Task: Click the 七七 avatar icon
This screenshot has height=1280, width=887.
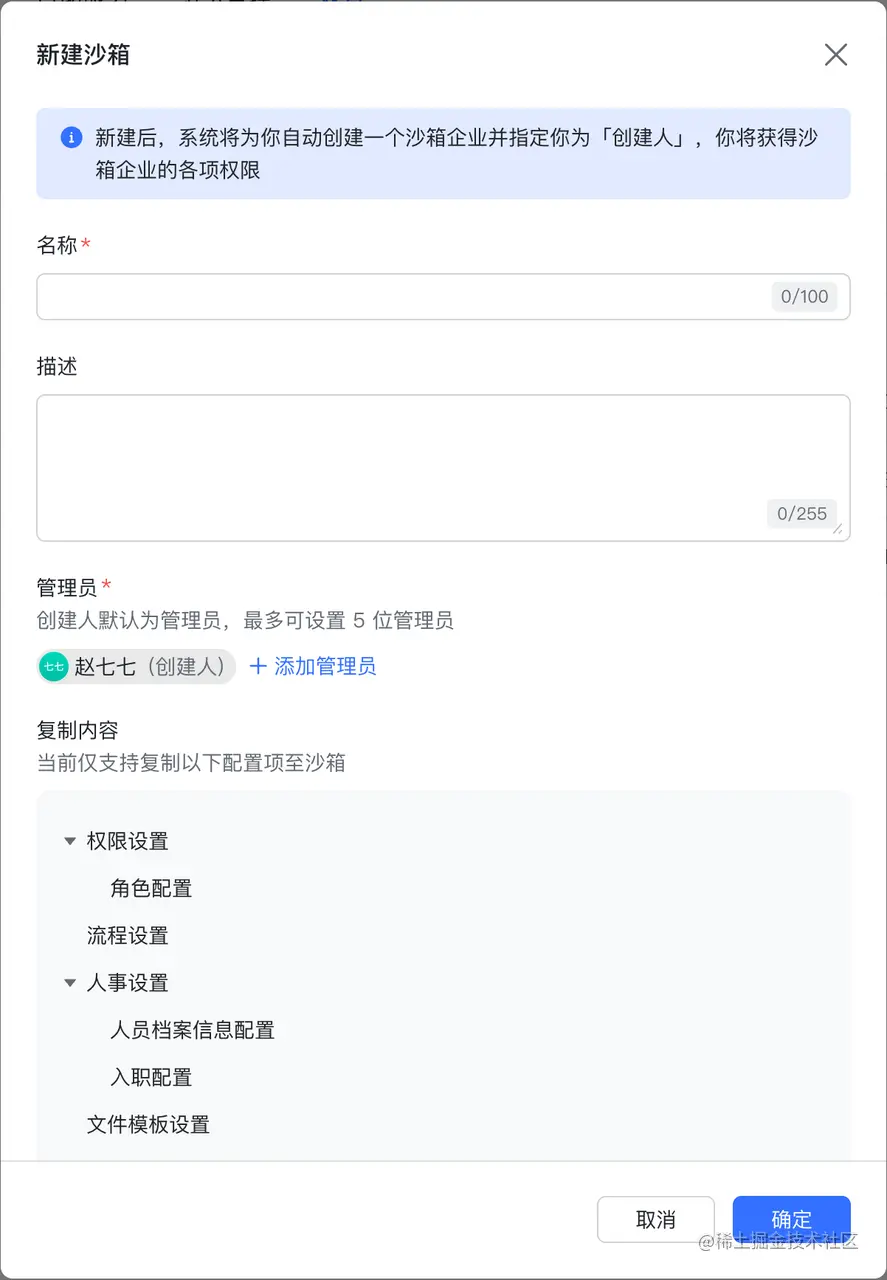Action: pos(54,667)
